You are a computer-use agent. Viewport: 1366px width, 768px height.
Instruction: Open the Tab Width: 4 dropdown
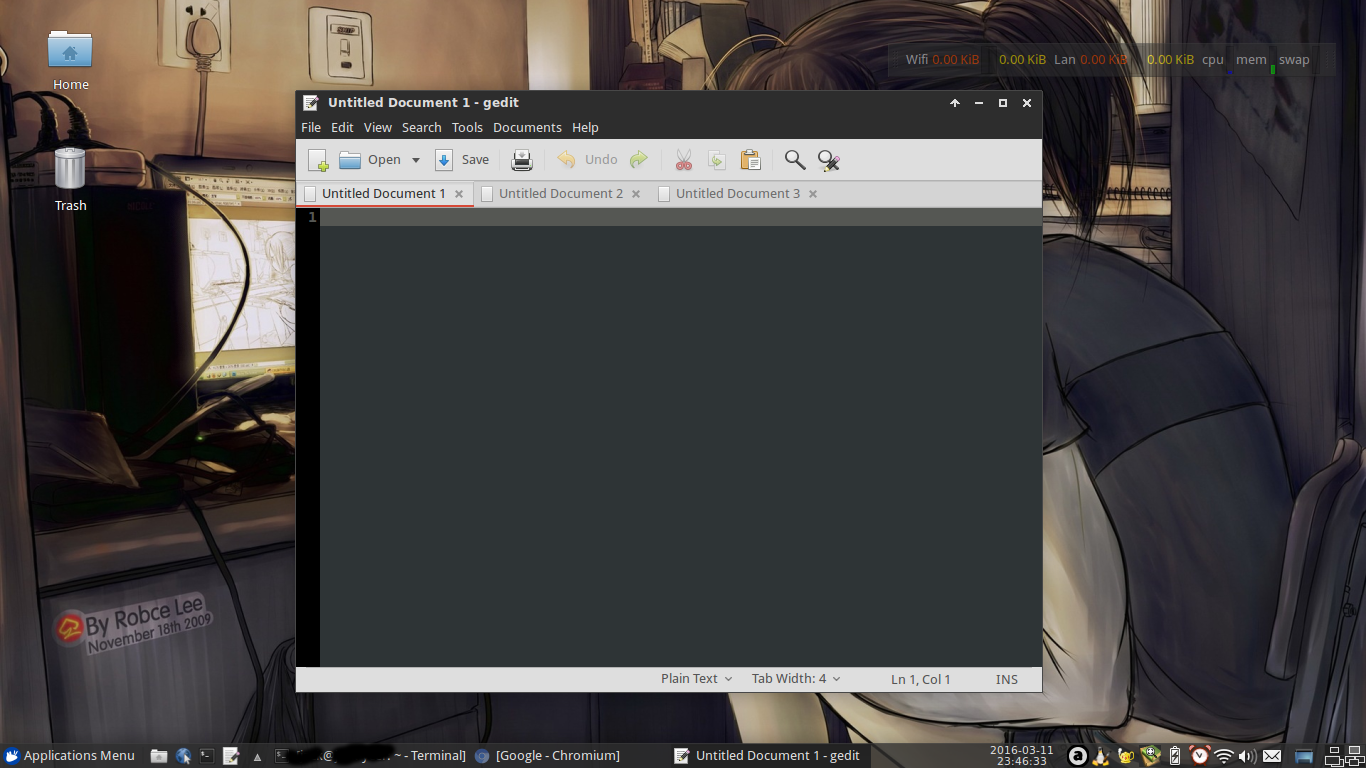(795, 678)
